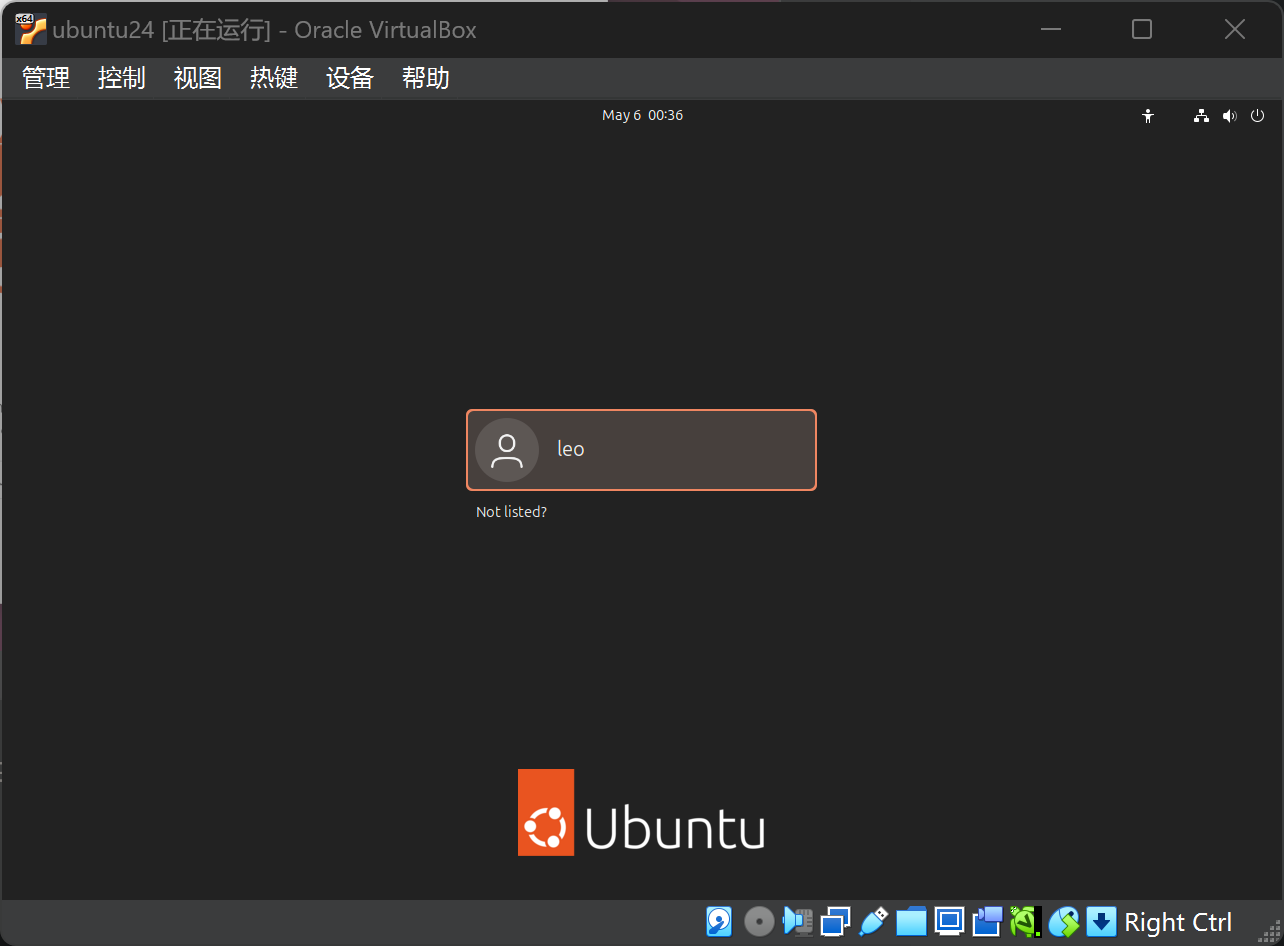The width and height of the screenshot is (1284, 946).
Task: Open the 视图 menu
Action: click(x=198, y=78)
